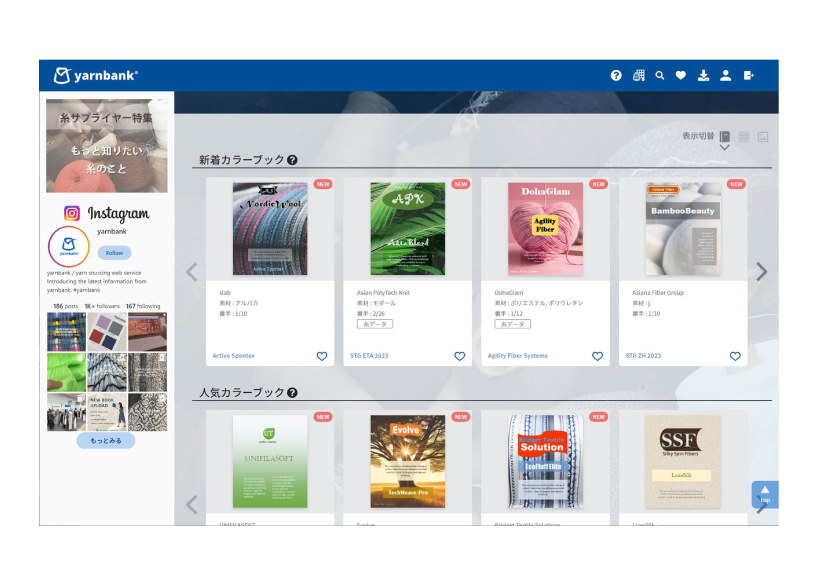Switch to grid display view
Screen dimensions: 818x586
(x=744, y=136)
